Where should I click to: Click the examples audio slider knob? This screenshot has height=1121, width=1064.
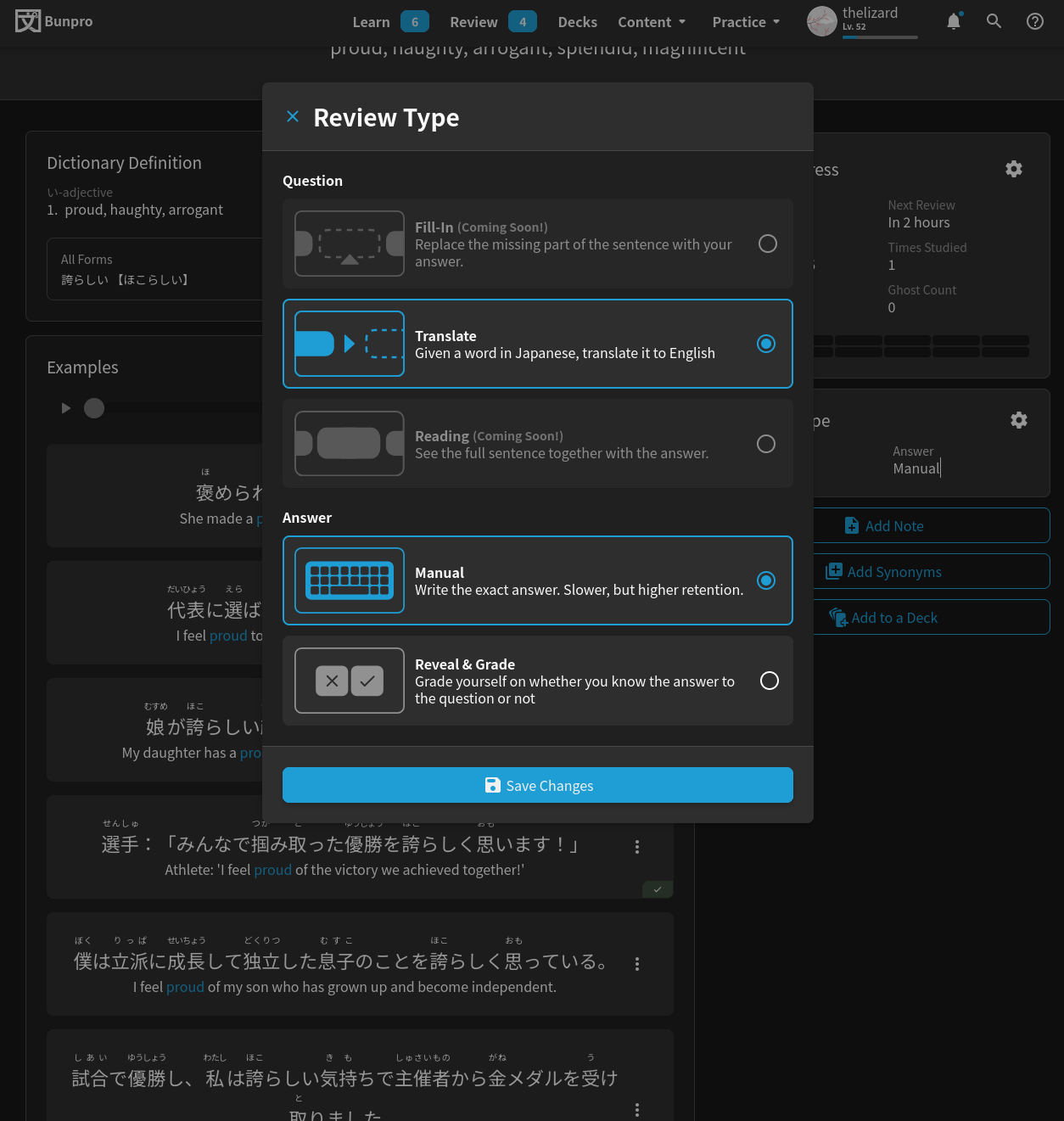click(94, 408)
